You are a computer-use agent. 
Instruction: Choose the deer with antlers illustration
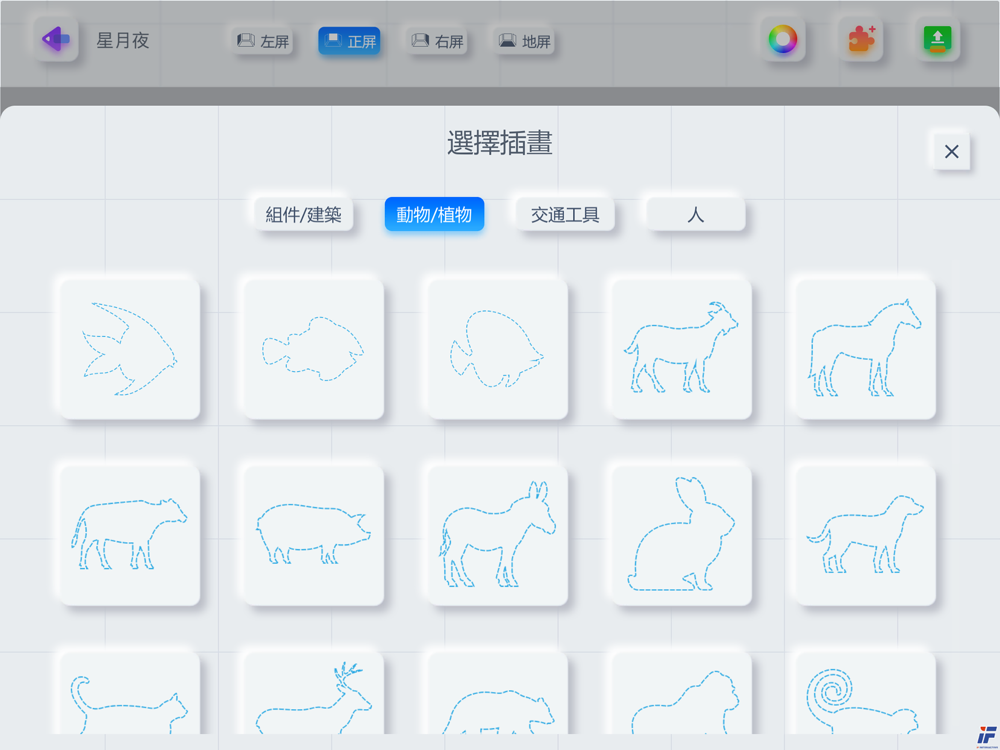314,695
